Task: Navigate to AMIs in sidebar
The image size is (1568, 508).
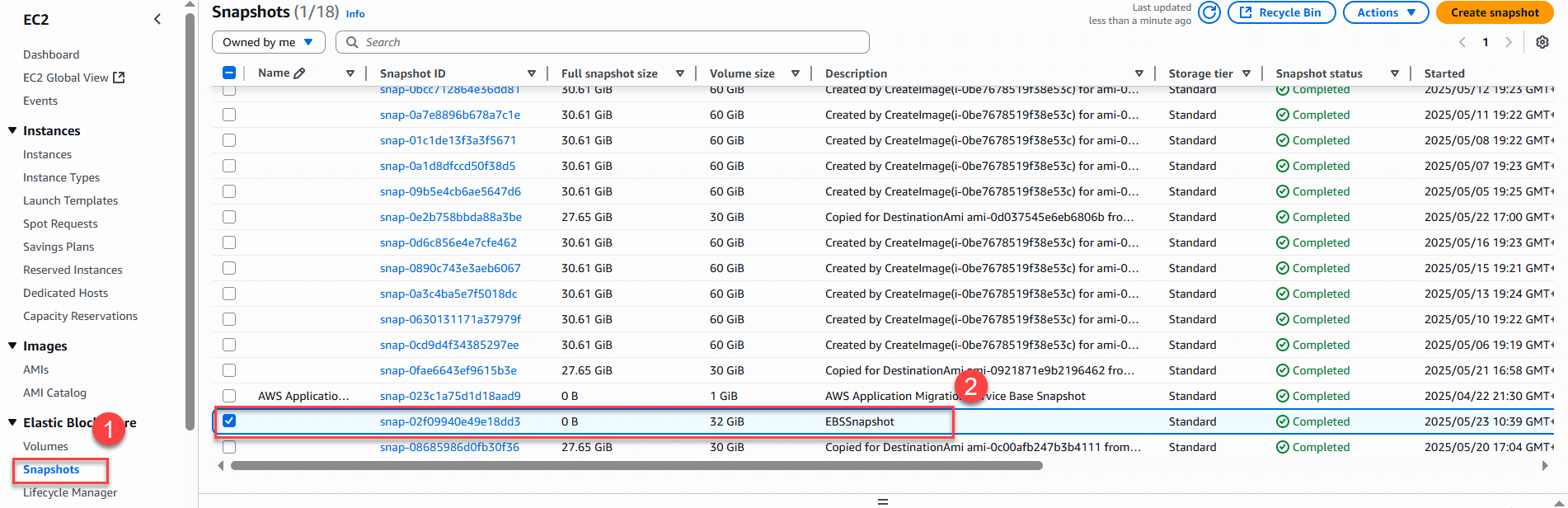Action: [35, 369]
